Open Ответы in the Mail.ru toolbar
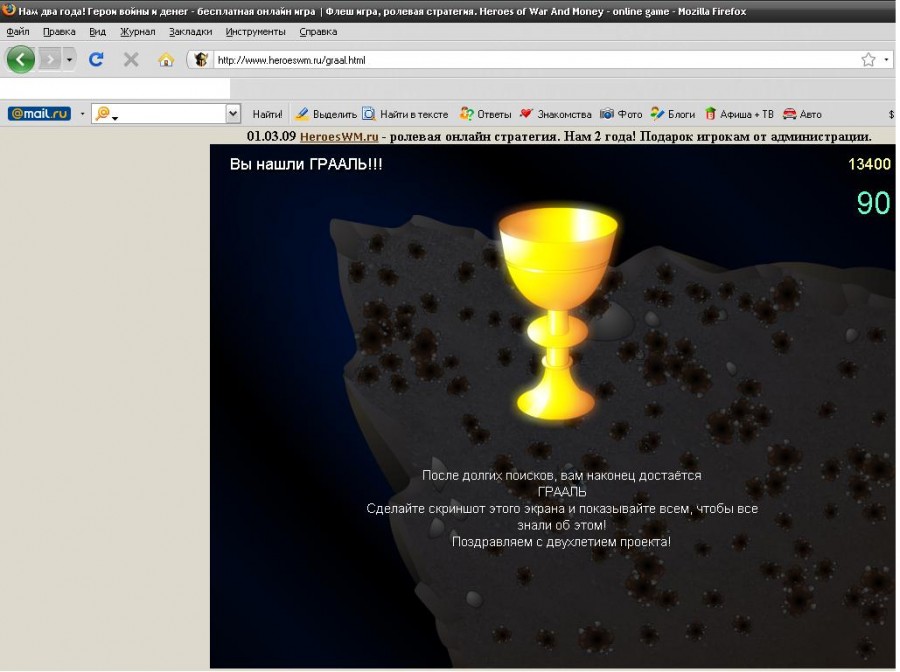The image size is (900, 672). tap(486, 114)
